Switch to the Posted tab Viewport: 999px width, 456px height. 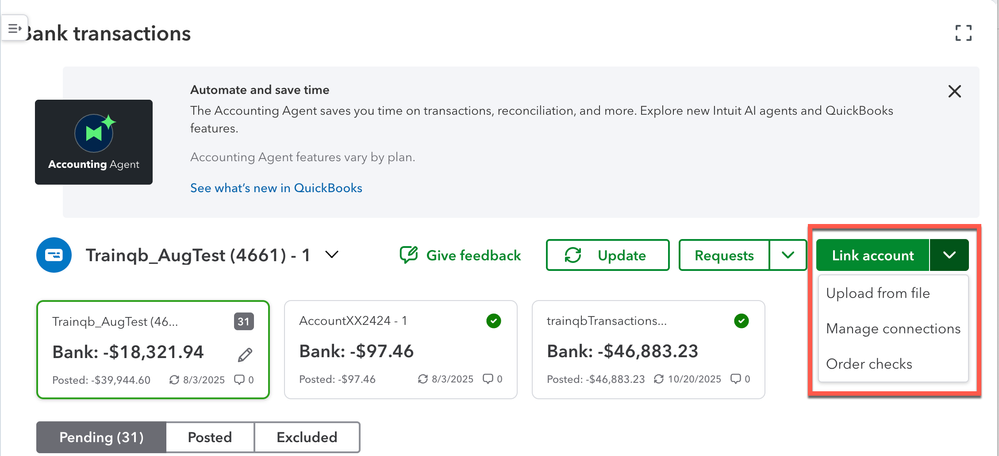click(x=209, y=437)
